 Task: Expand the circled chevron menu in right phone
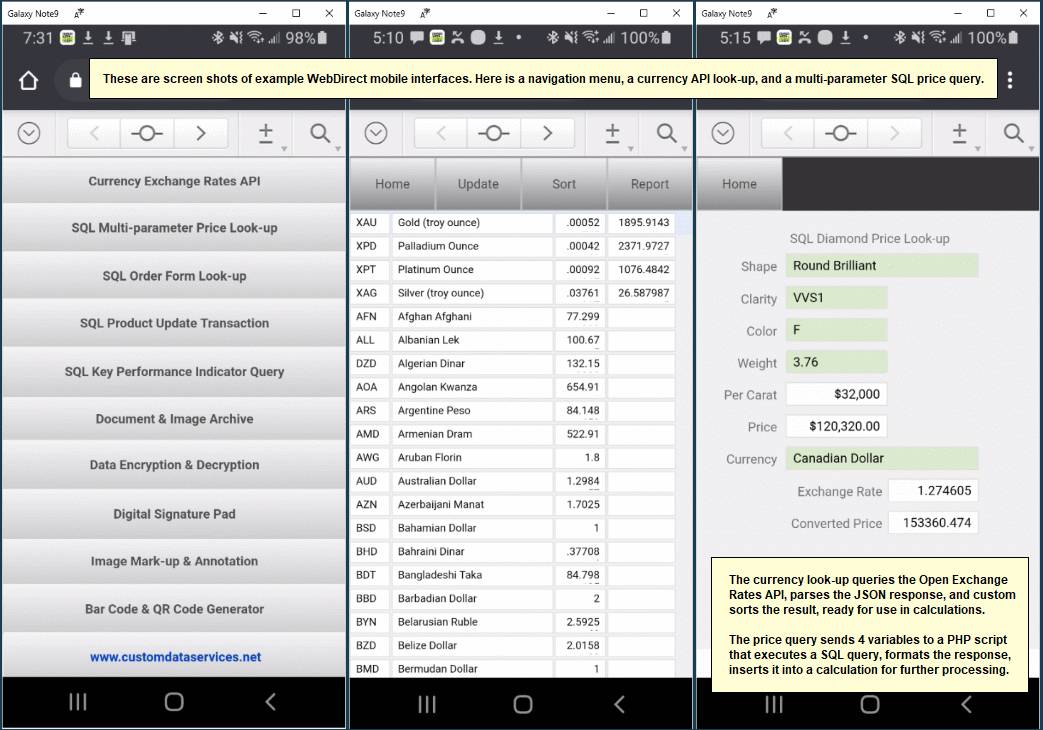722,133
